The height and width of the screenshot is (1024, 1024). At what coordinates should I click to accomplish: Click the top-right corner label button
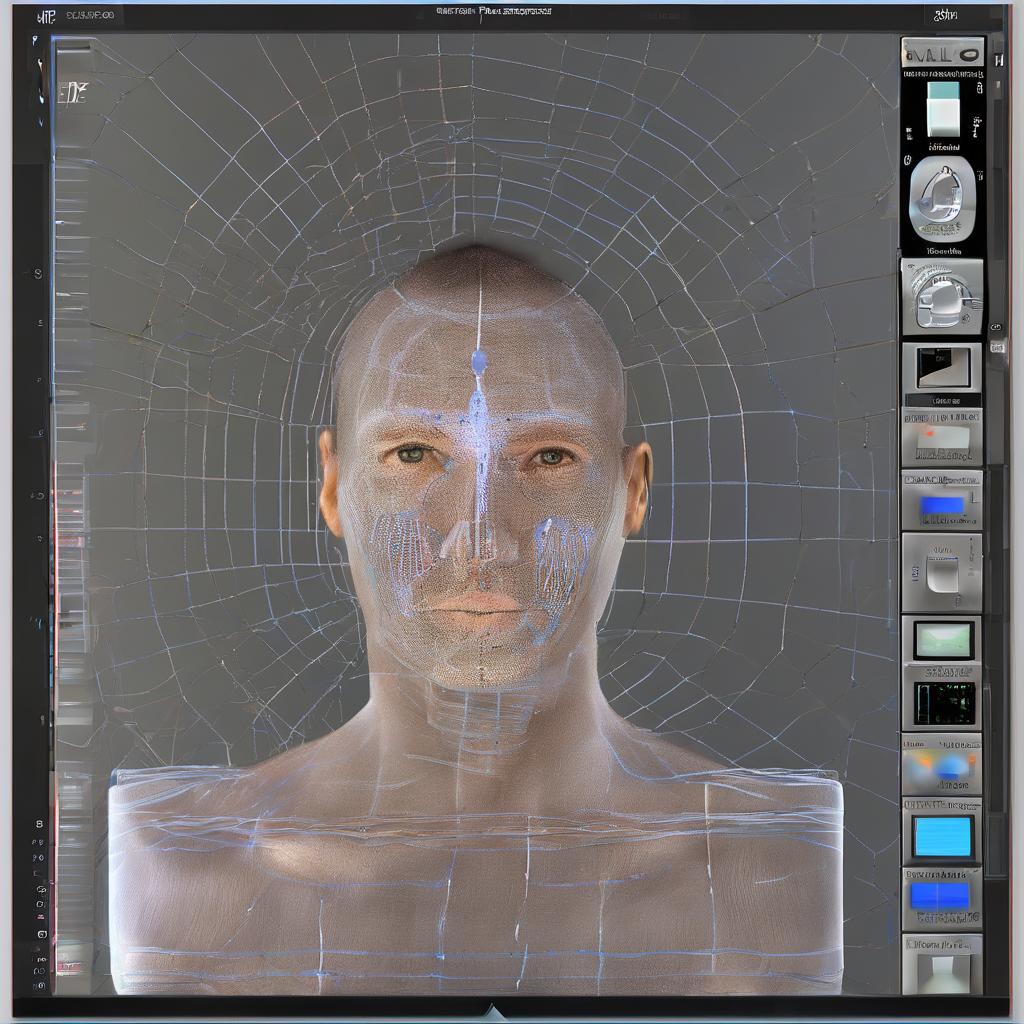coord(945,15)
